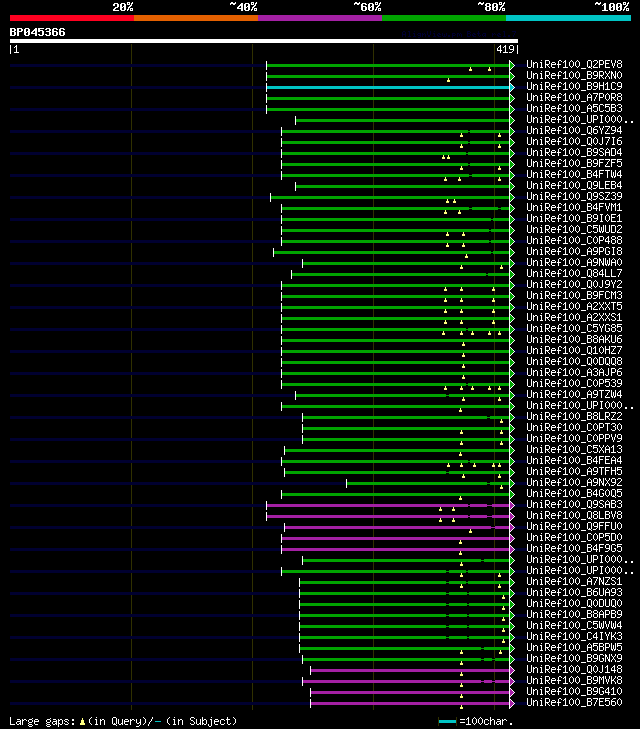Select hit UniRef100_B4FEA4

[x=574, y=460]
